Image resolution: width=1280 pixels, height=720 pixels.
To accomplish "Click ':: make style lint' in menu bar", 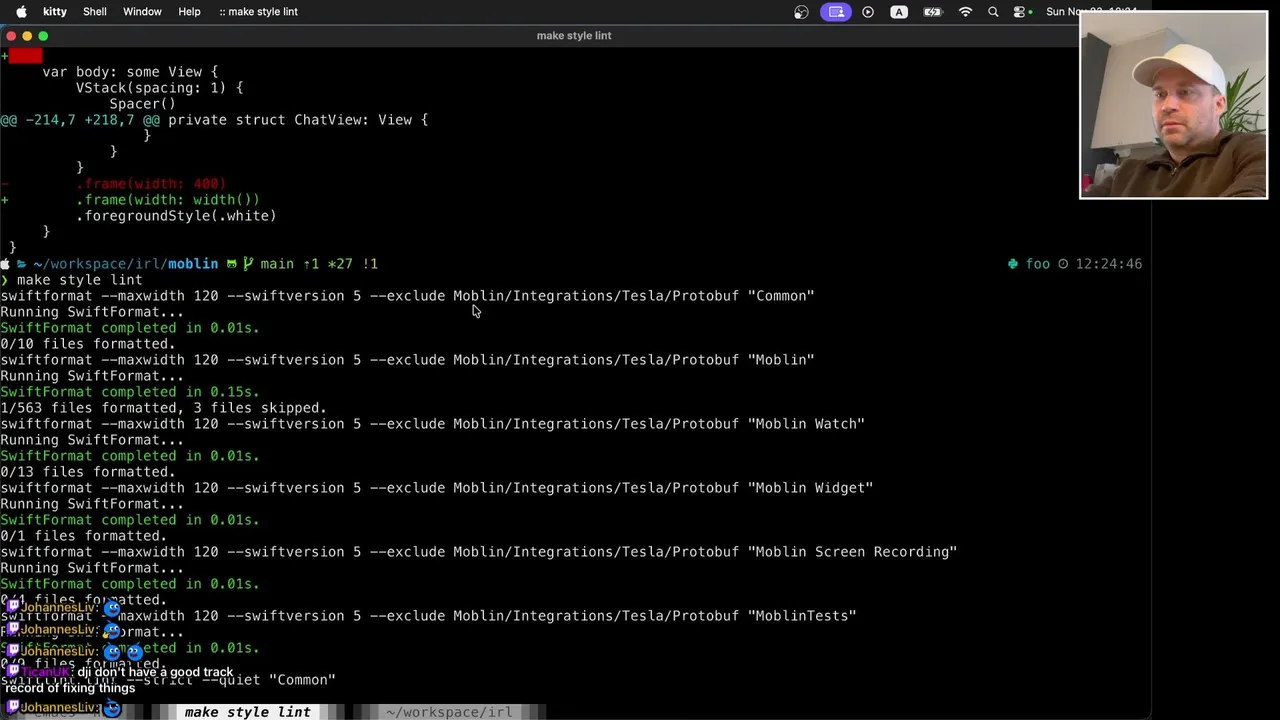I will (258, 12).
